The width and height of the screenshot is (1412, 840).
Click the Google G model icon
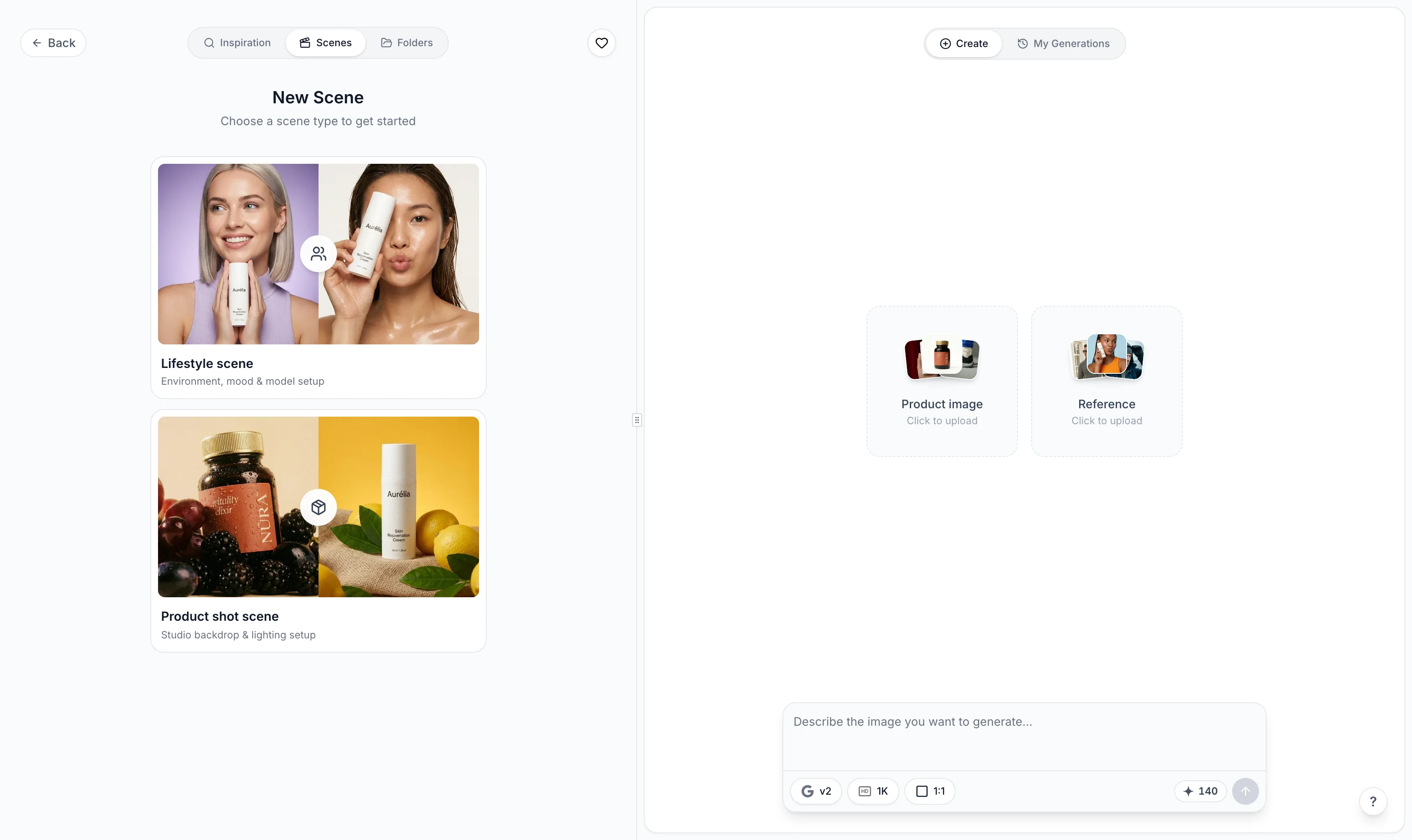click(807, 791)
